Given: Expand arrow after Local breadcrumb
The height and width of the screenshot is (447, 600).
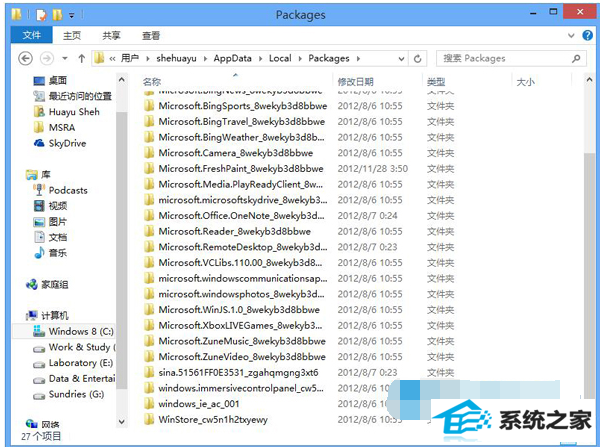Looking at the screenshot, I should click(300, 59).
